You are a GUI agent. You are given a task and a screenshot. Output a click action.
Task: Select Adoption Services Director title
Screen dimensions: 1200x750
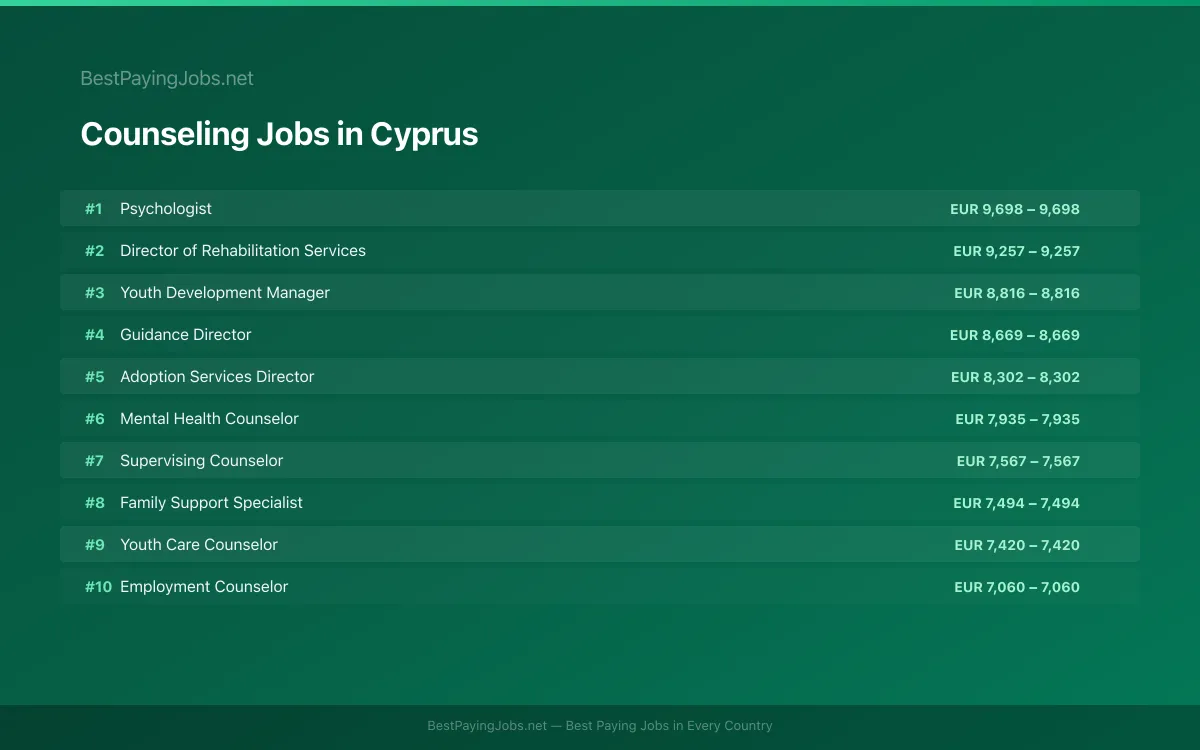click(x=217, y=377)
